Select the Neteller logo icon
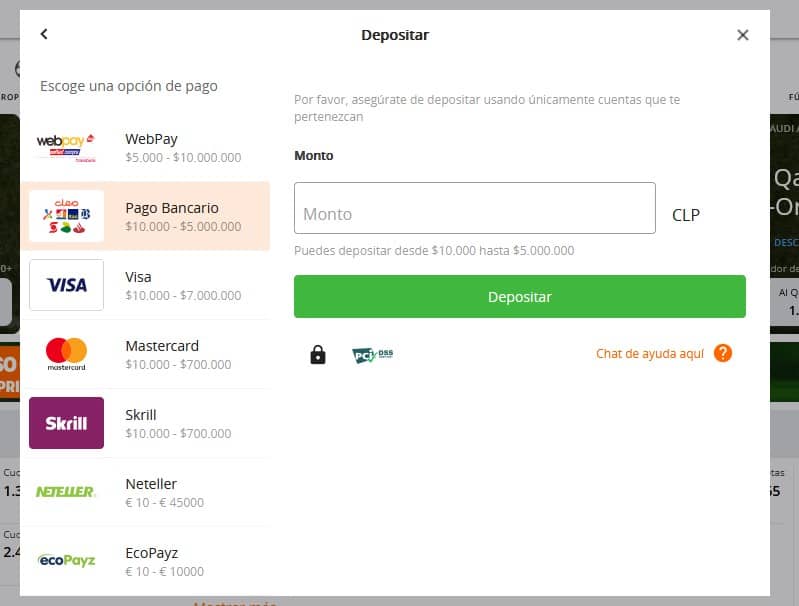Image resolution: width=799 pixels, height=606 pixels. click(66, 492)
